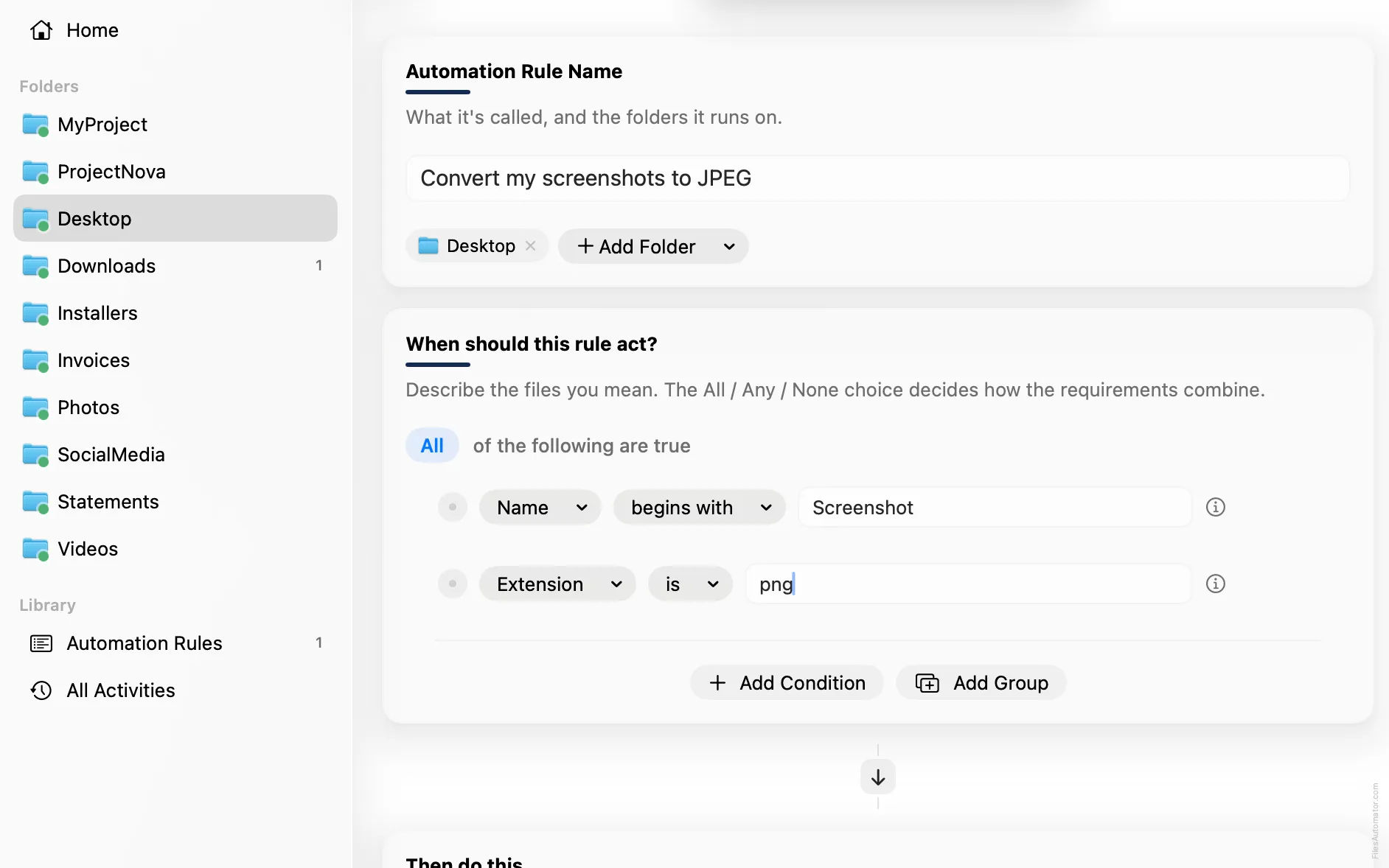Image resolution: width=1389 pixels, height=868 pixels.
Task: Open the Name attribute dropdown
Action: point(540,507)
